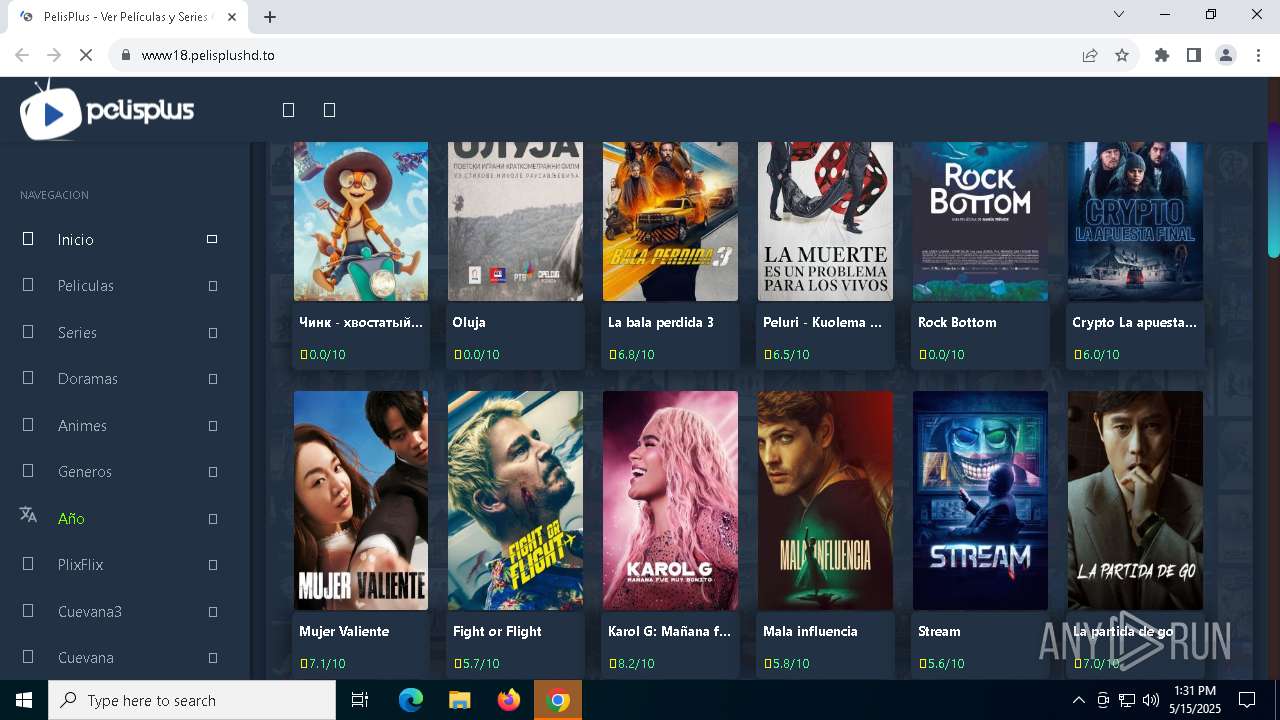Stop loading the page

pos(86,55)
